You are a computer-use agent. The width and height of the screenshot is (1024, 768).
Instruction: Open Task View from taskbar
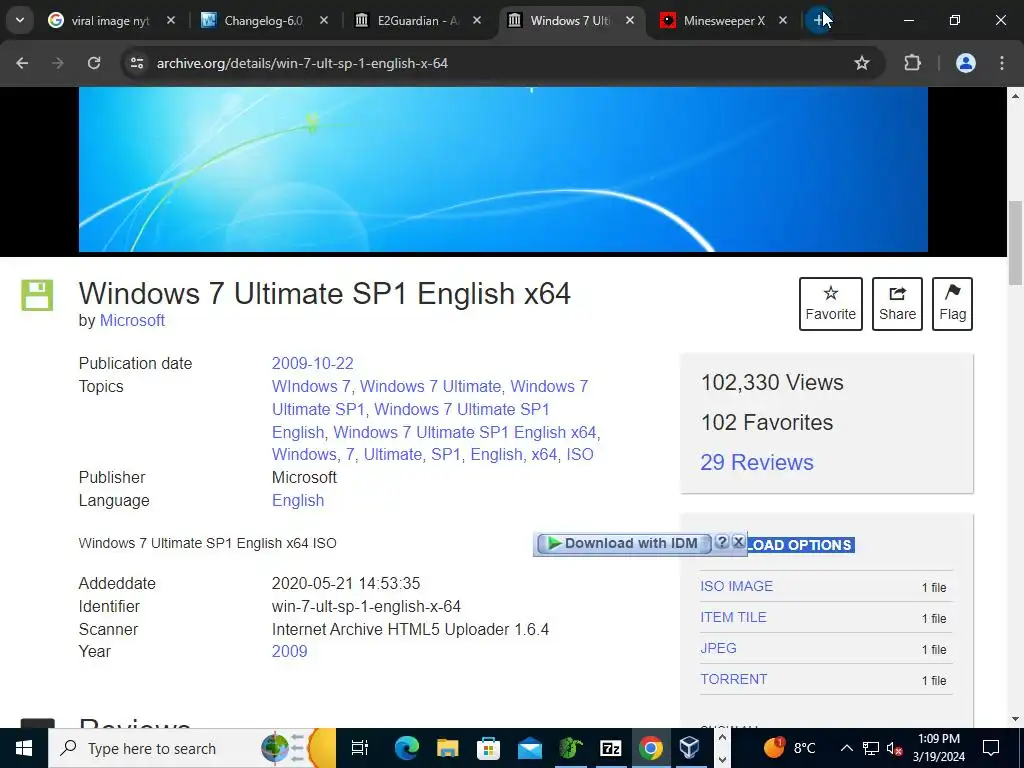pyautogui.click(x=359, y=748)
